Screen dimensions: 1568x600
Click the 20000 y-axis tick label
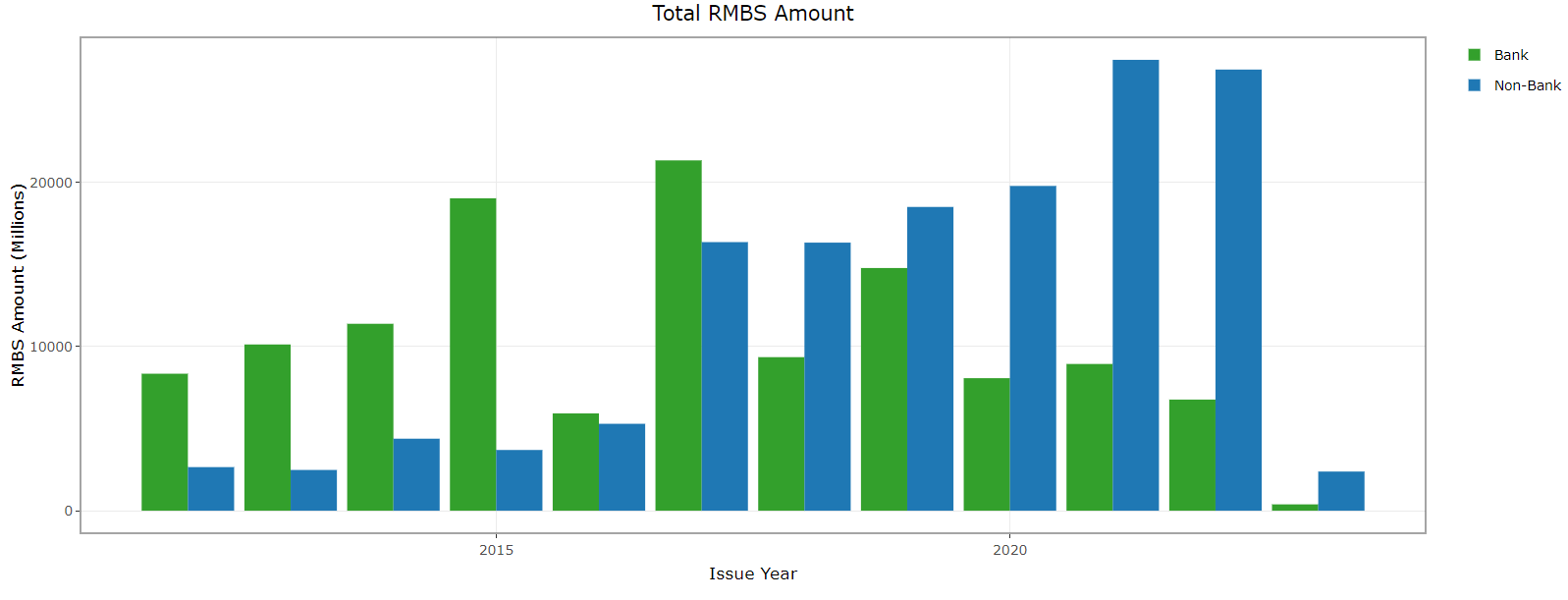[x=51, y=183]
